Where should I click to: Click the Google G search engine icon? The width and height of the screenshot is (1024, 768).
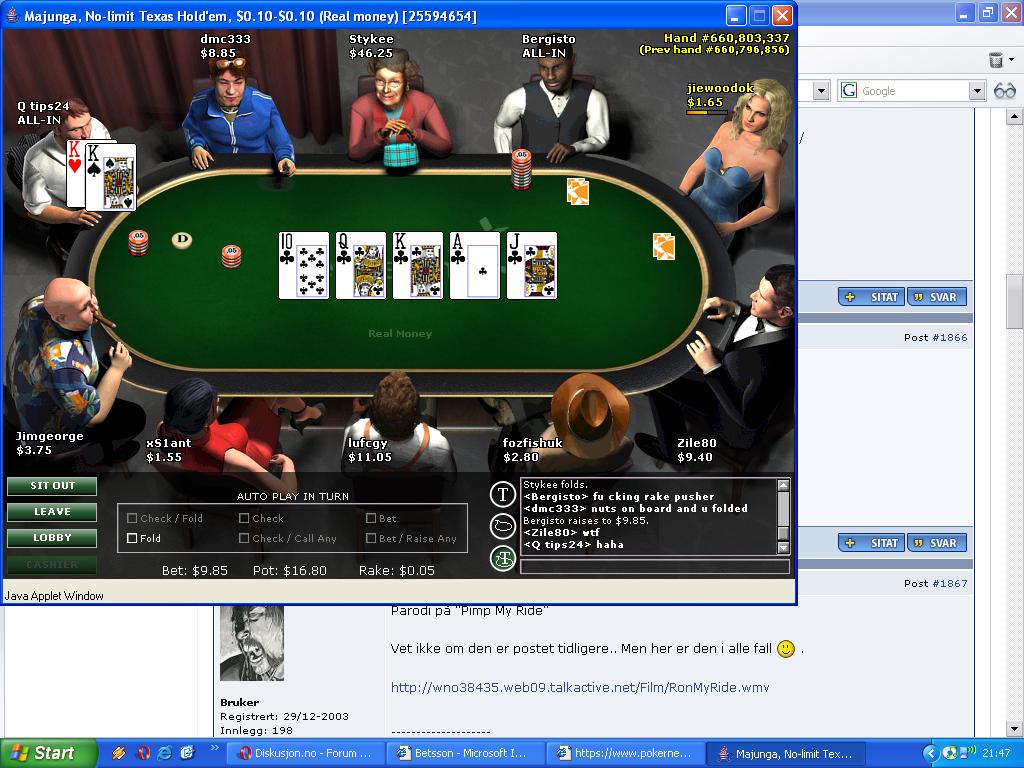tap(849, 91)
